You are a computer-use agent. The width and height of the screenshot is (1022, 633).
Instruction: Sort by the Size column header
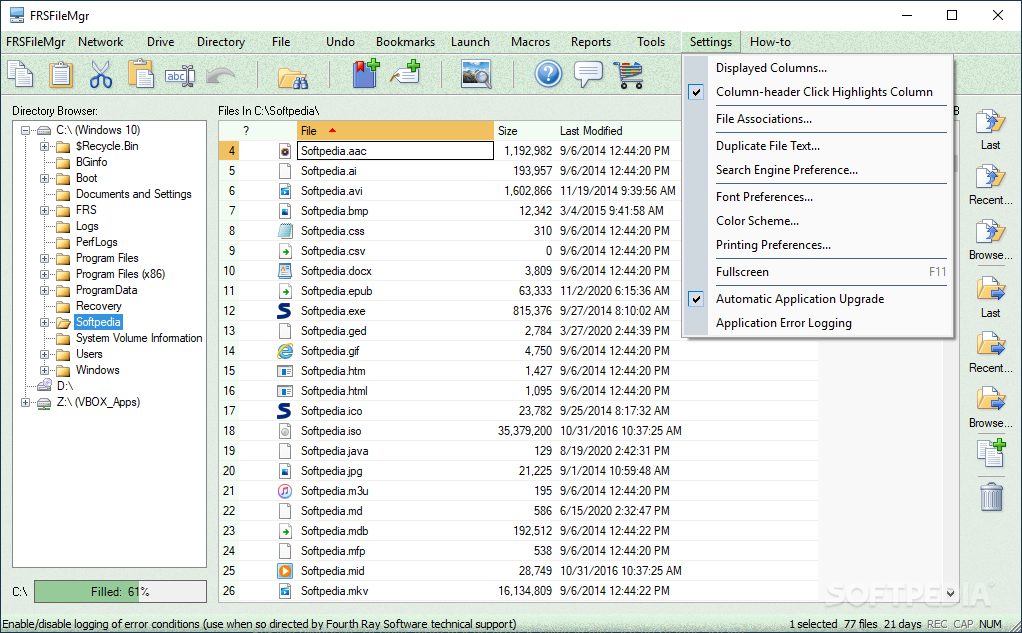(523, 130)
